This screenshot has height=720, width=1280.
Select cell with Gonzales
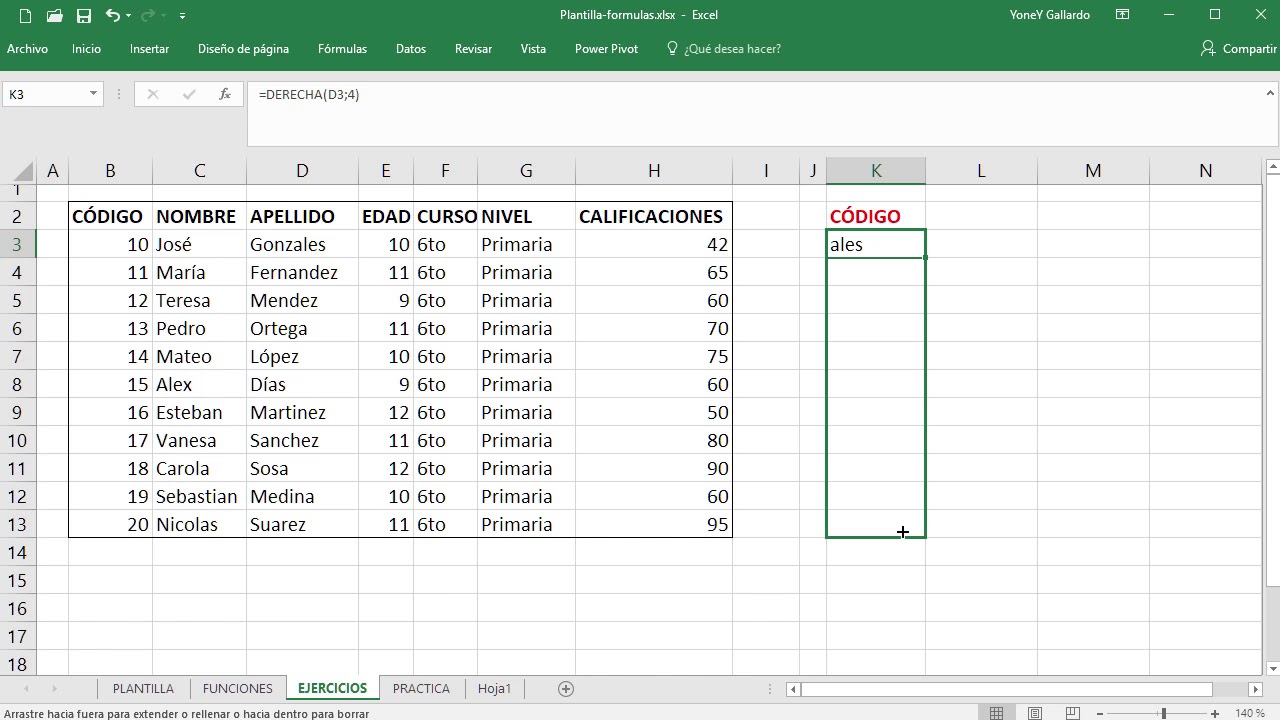[x=302, y=244]
